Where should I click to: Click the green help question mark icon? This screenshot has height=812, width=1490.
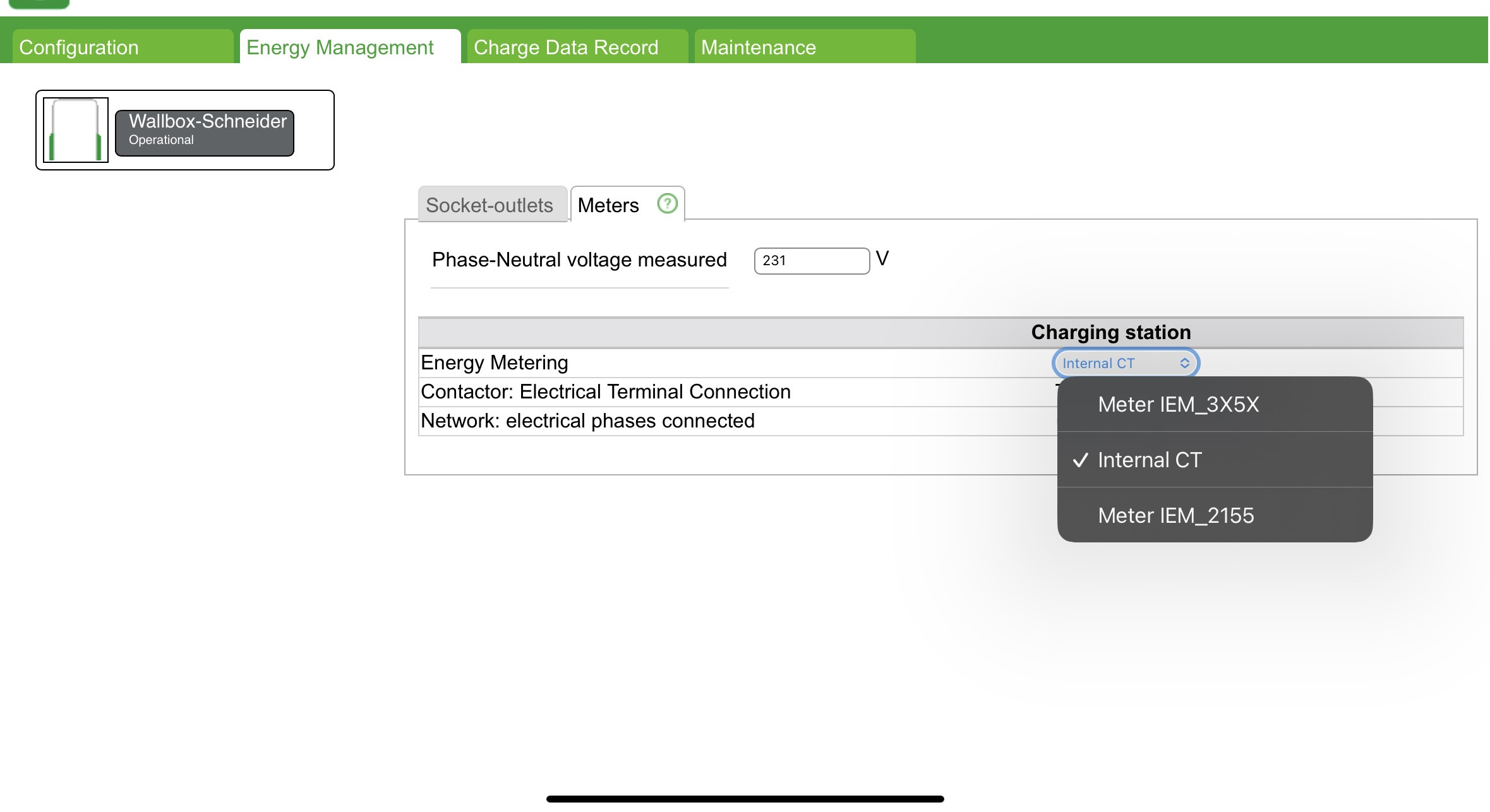point(667,203)
